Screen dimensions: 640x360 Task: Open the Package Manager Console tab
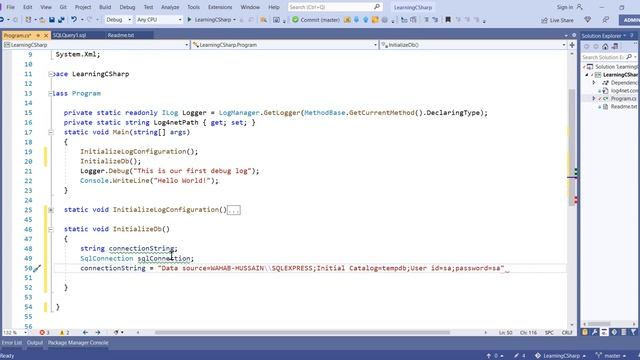click(x=78, y=343)
